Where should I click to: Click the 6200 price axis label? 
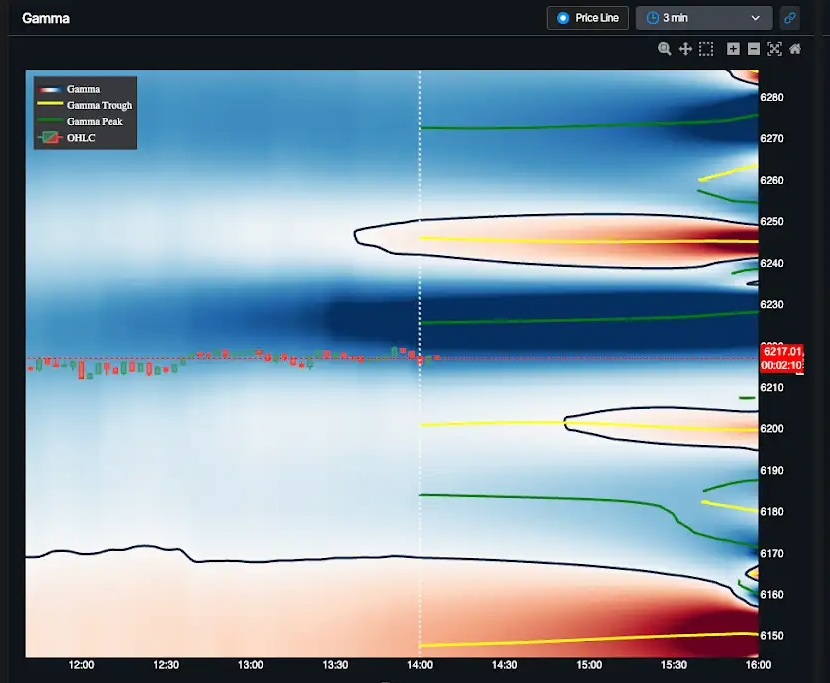pyautogui.click(x=772, y=429)
